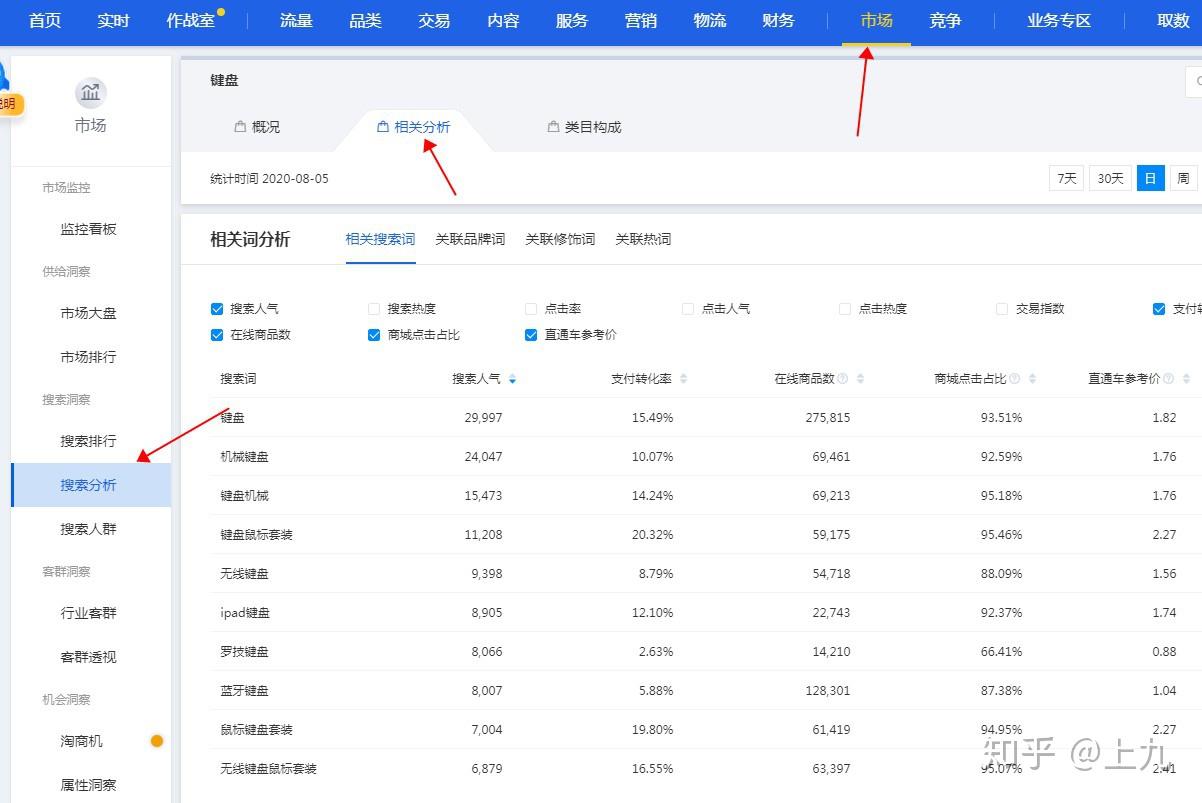This screenshot has width=1202, height=803.
Task: Click the 统计时间 2020-08-05 date text
Action: 269,179
